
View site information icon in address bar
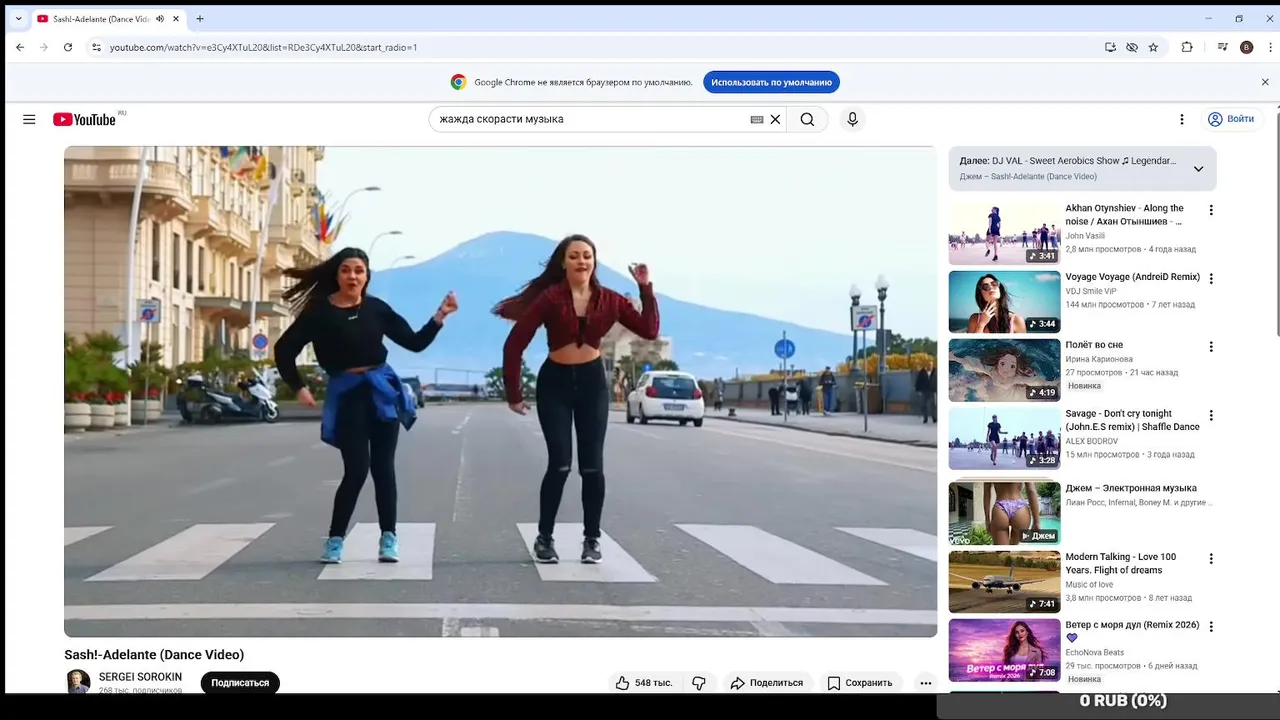(96, 47)
